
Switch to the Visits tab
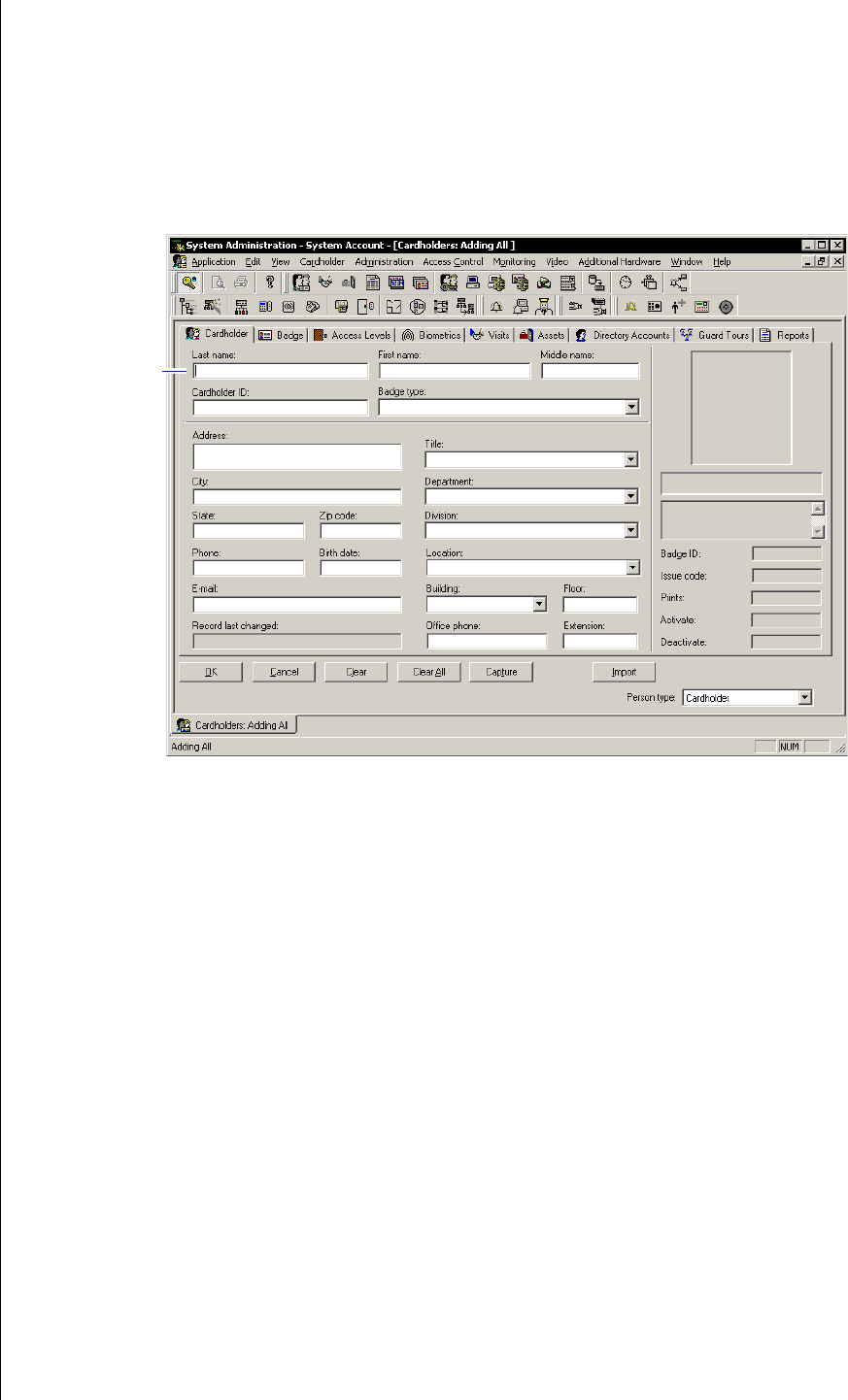coord(490,335)
